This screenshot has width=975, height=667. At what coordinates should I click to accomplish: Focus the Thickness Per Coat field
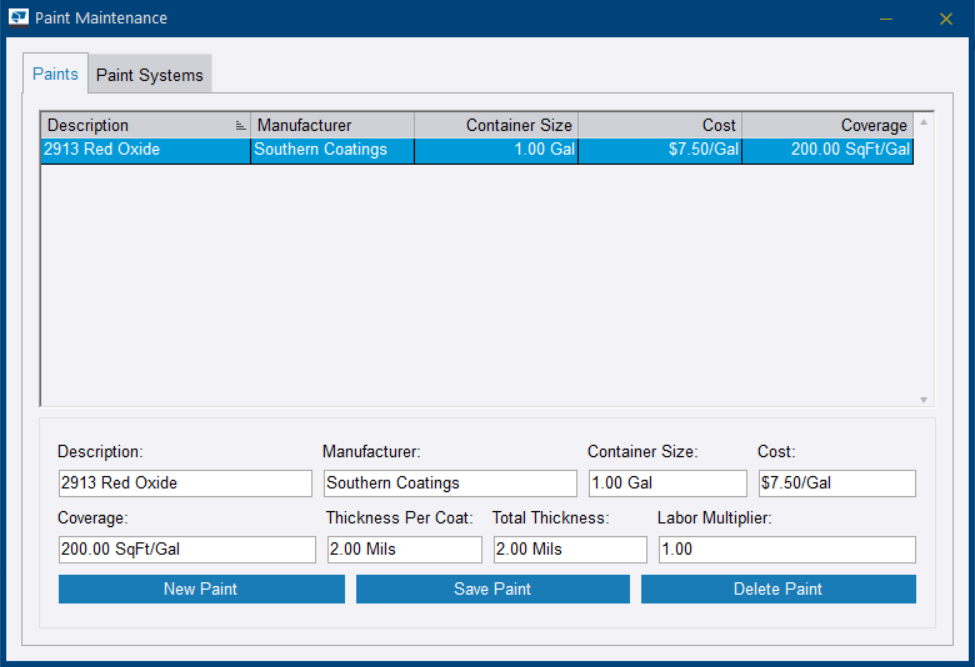click(x=404, y=550)
